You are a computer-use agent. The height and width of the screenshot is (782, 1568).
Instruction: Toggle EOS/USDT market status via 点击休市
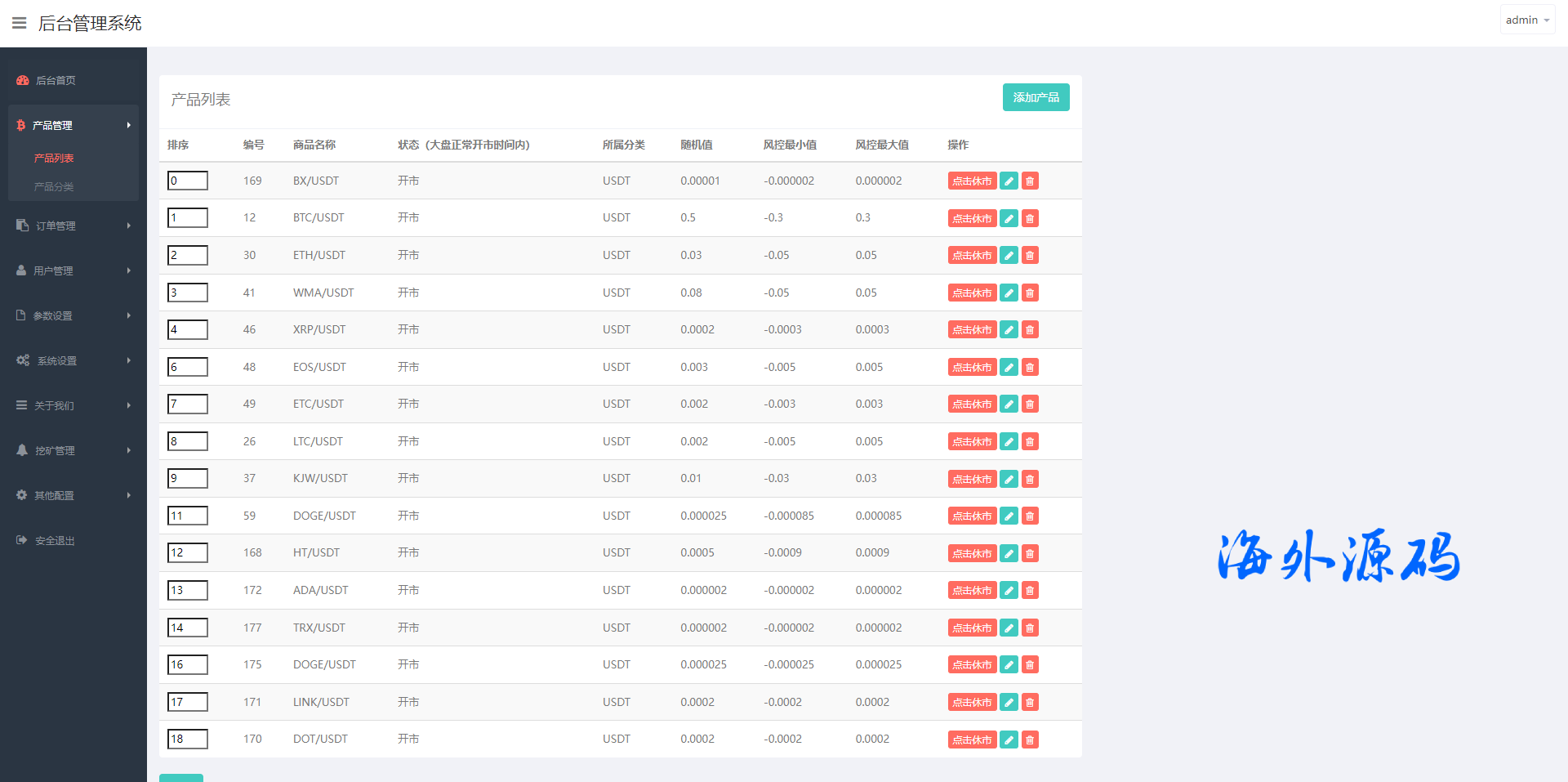coord(972,368)
